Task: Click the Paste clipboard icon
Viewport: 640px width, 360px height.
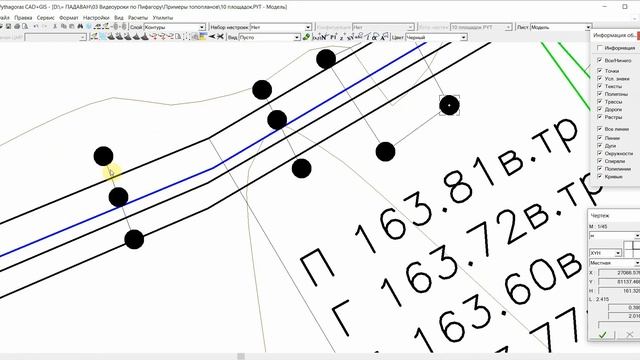Action: click(71, 27)
